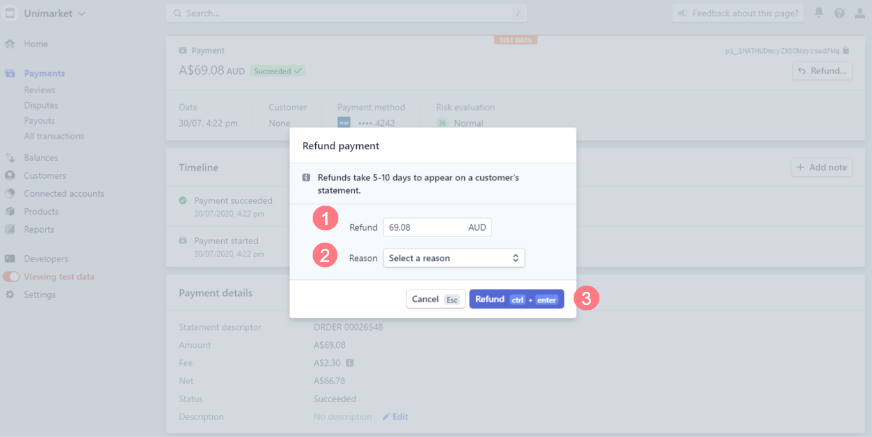The image size is (872, 437).
Task: Focus the top Search bar
Action: point(346,14)
